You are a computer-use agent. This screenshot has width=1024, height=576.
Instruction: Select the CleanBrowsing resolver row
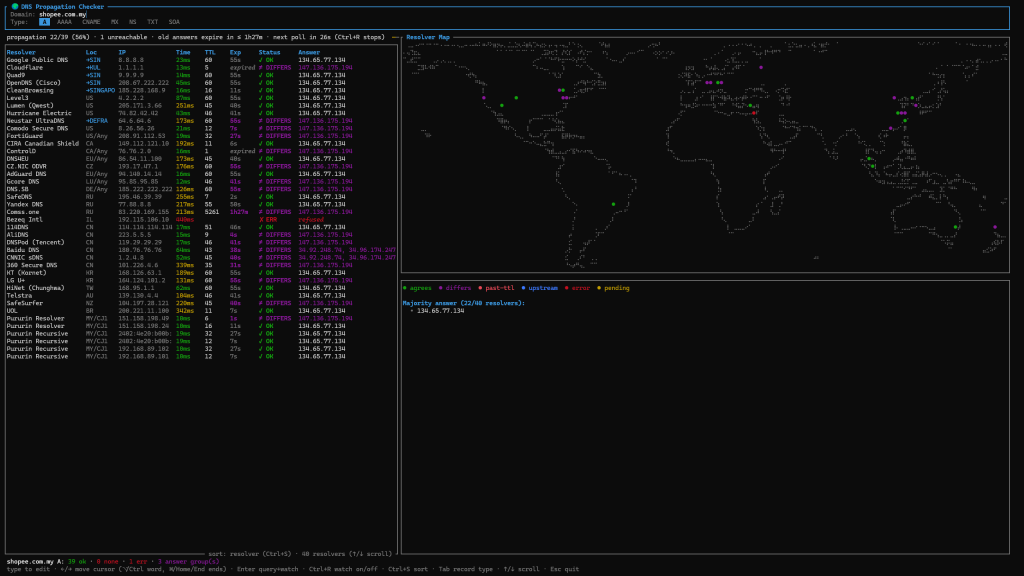201,90
